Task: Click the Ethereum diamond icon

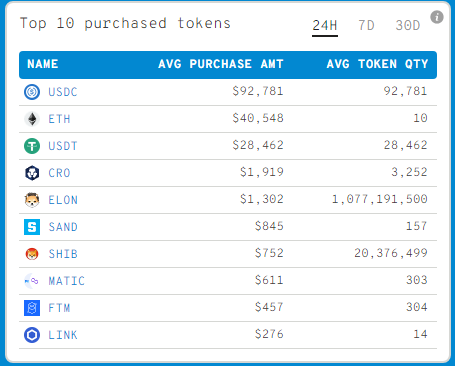Action: (x=32, y=119)
